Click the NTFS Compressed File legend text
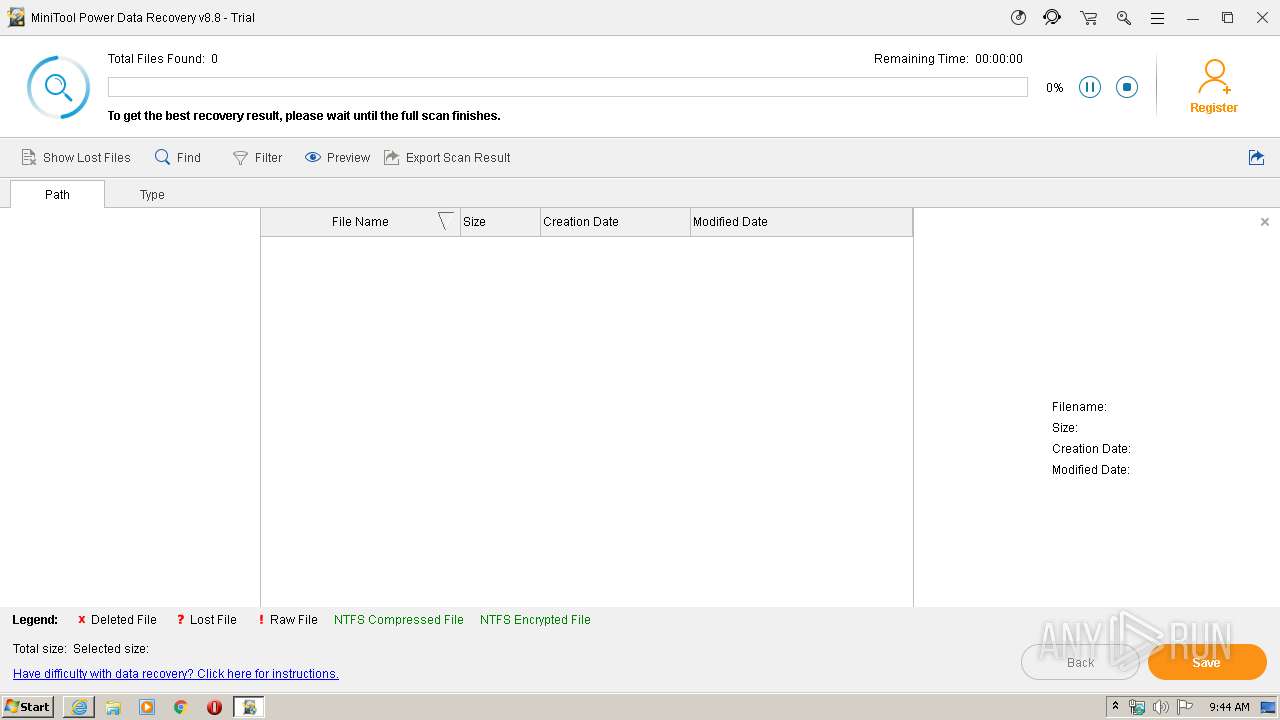 pos(399,620)
